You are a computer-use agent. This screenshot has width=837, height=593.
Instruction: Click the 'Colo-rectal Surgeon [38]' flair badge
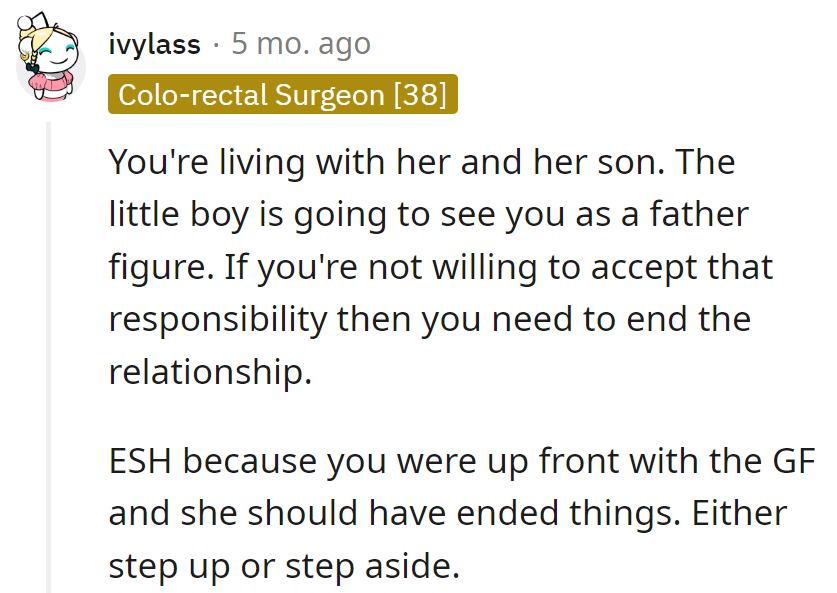[x=283, y=94]
